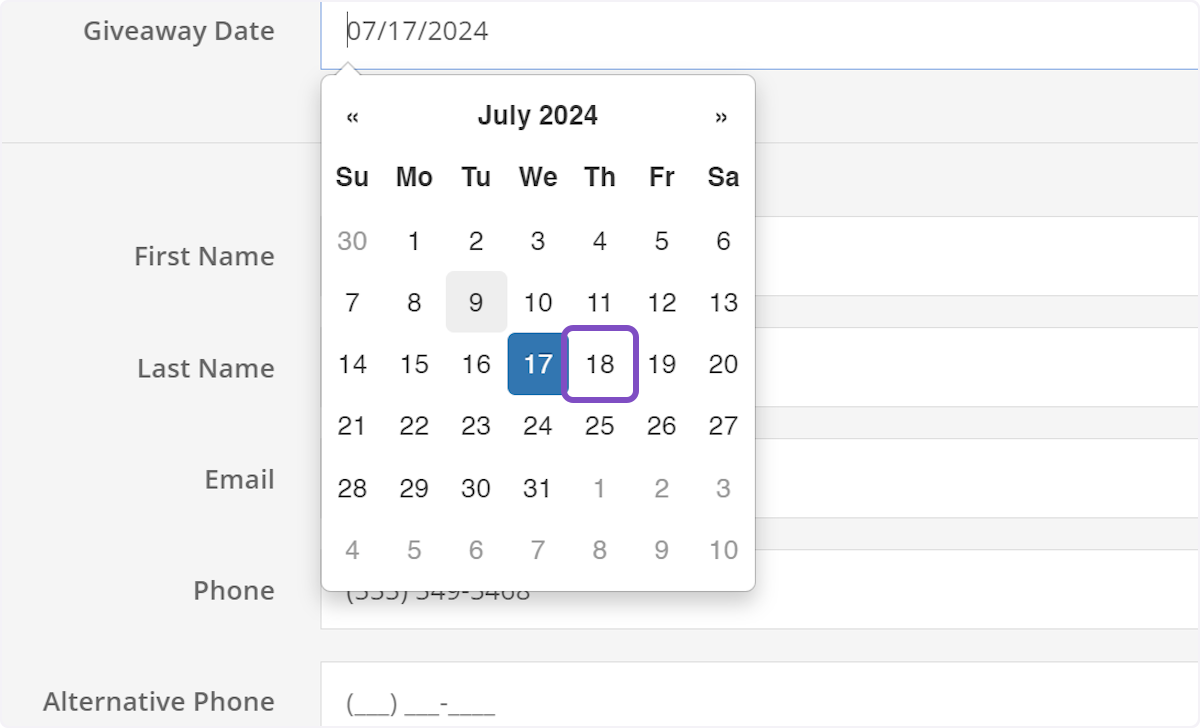Click the Th weekday column header
1200x728 pixels.
tap(599, 177)
